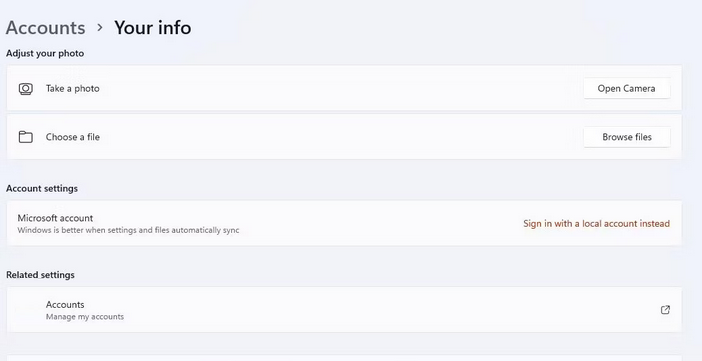
Task: Click empty area of the Microsoft account card
Action: (381, 223)
